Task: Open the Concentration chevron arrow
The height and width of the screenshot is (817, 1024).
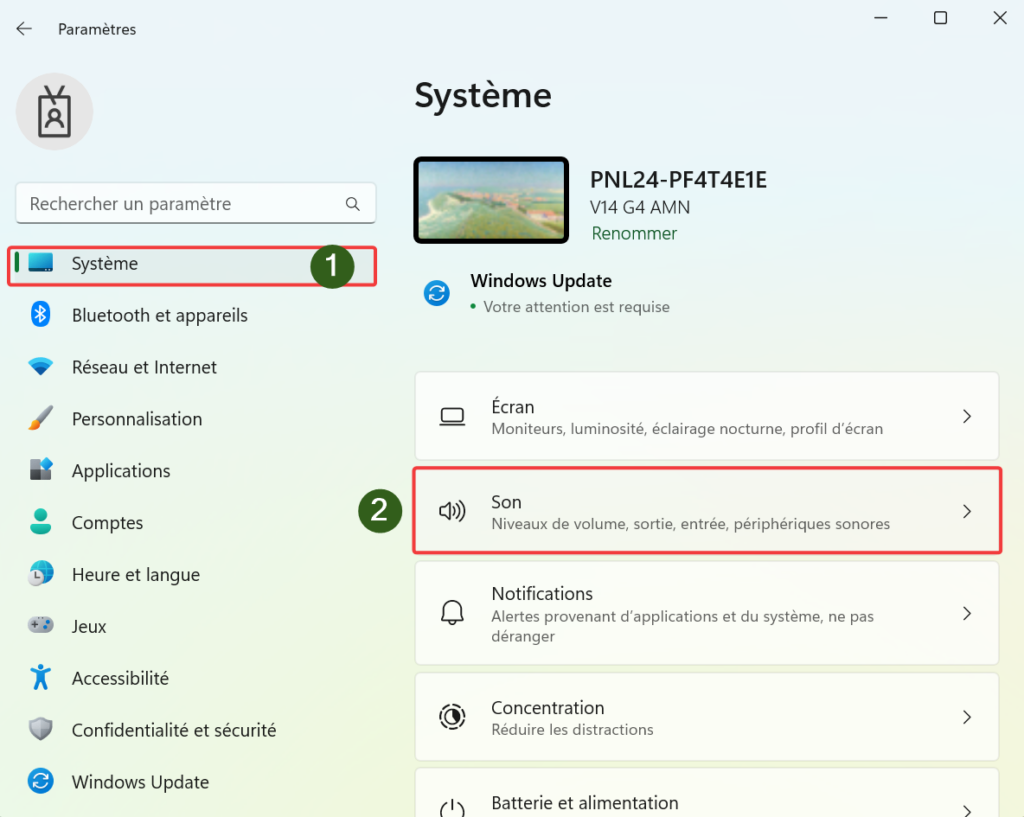Action: [967, 717]
